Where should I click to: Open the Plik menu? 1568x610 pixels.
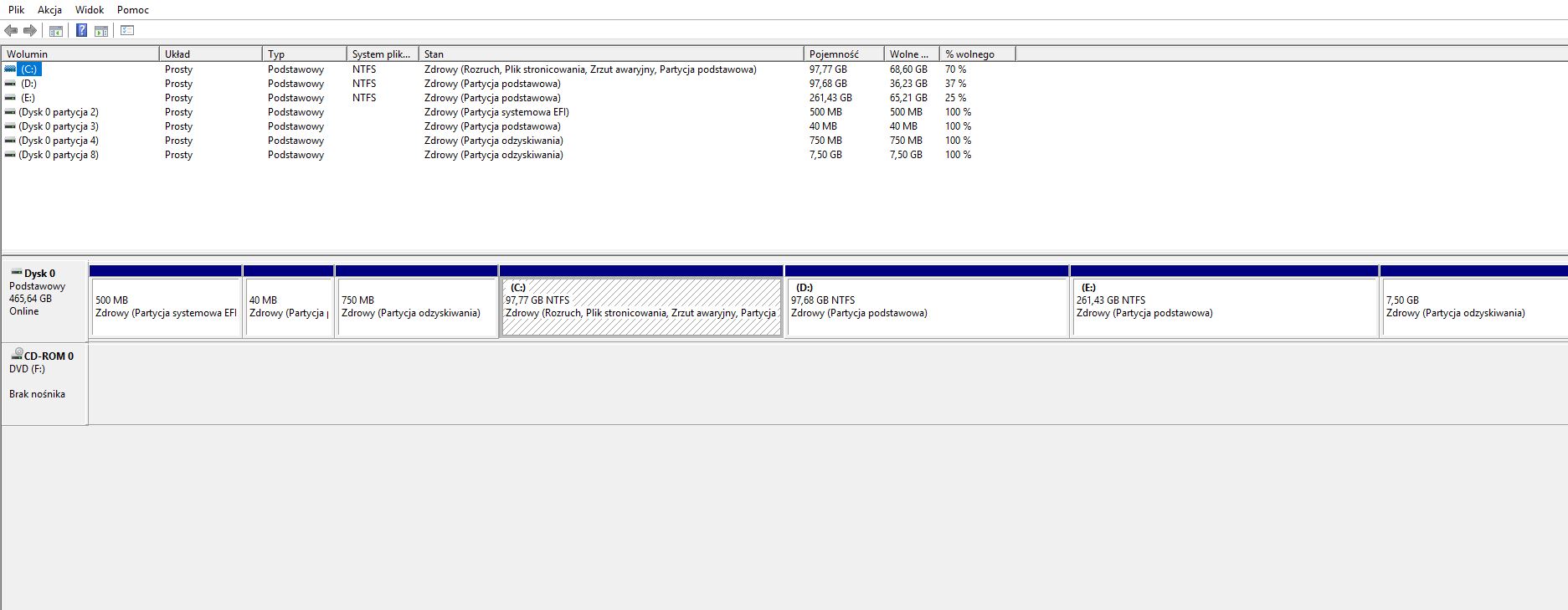(x=17, y=10)
